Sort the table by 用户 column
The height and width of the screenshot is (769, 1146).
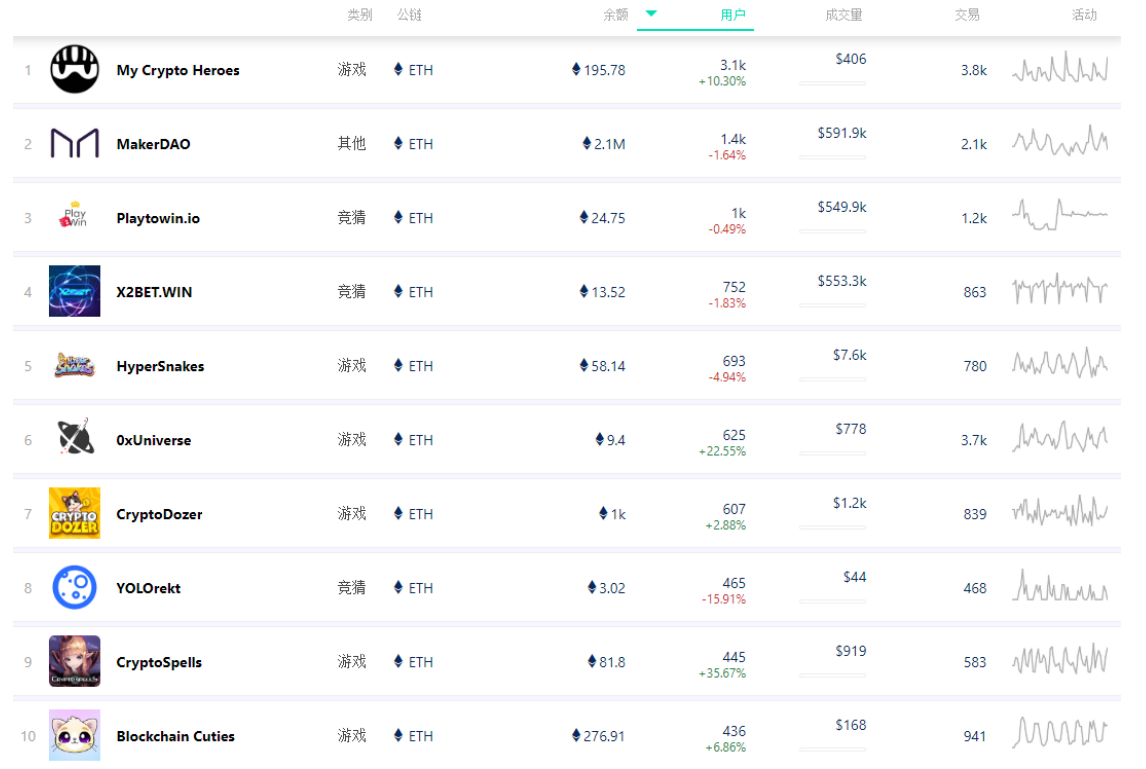pyautogui.click(x=733, y=15)
